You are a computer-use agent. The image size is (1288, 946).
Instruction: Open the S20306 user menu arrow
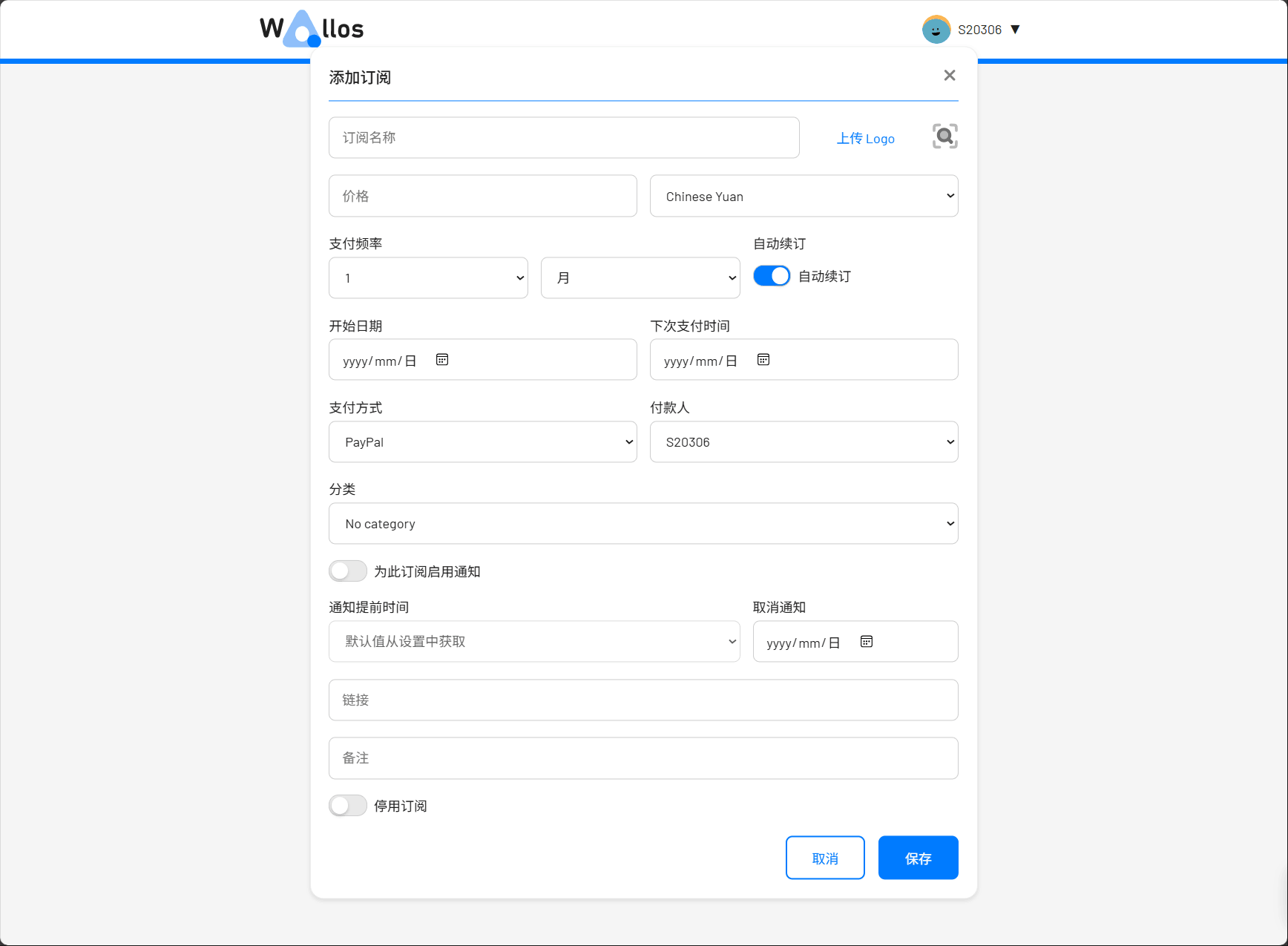1016,30
